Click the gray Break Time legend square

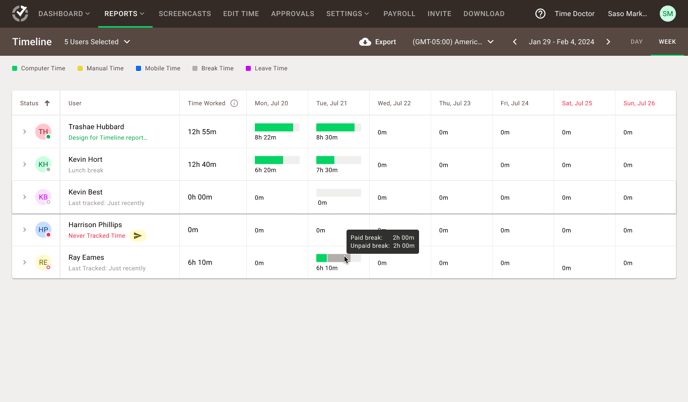point(195,68)
